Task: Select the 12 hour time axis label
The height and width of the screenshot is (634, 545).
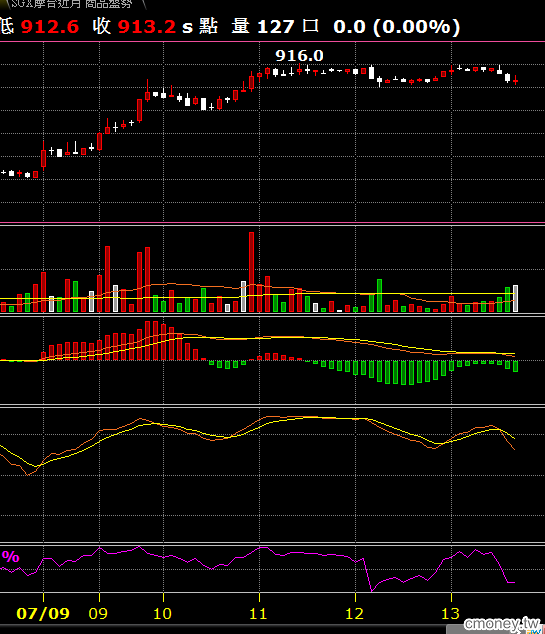Action: pos(355,613)
